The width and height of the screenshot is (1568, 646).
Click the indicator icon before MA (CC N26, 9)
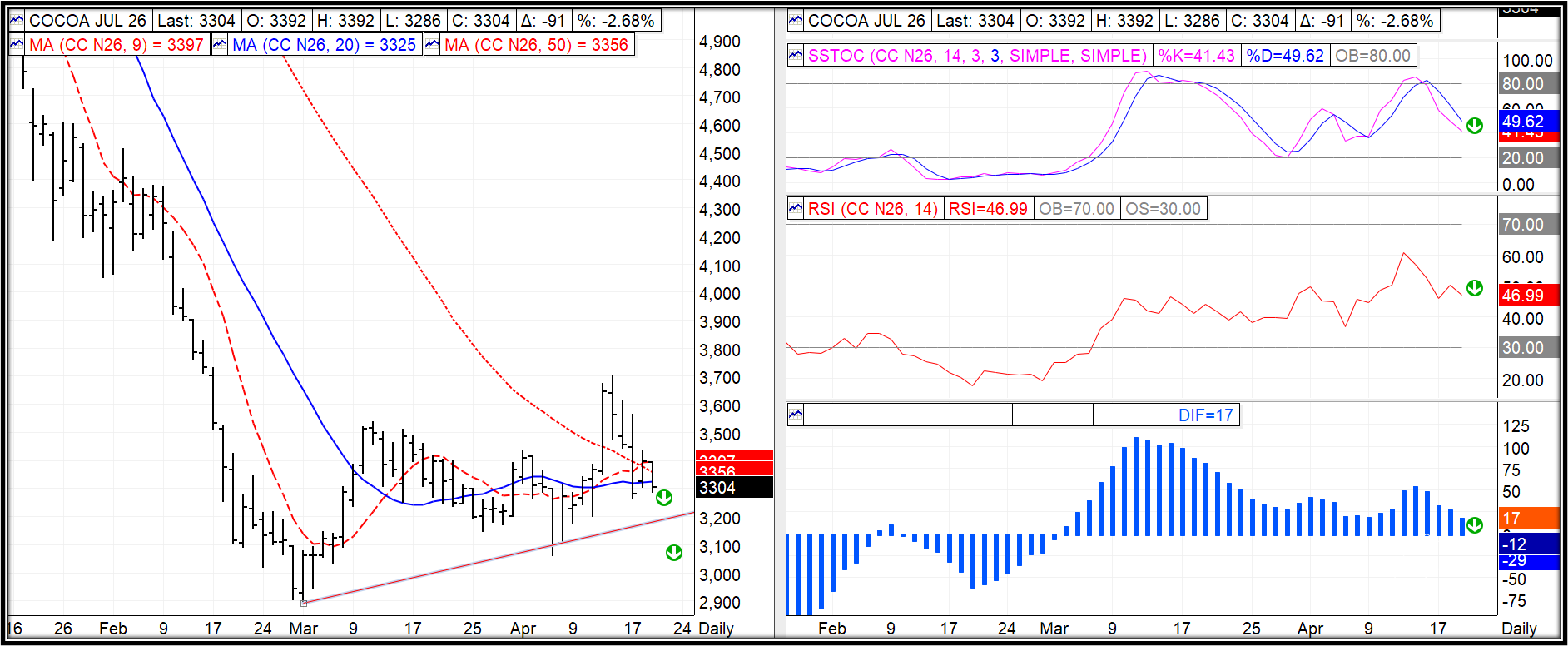coord(17,45)
